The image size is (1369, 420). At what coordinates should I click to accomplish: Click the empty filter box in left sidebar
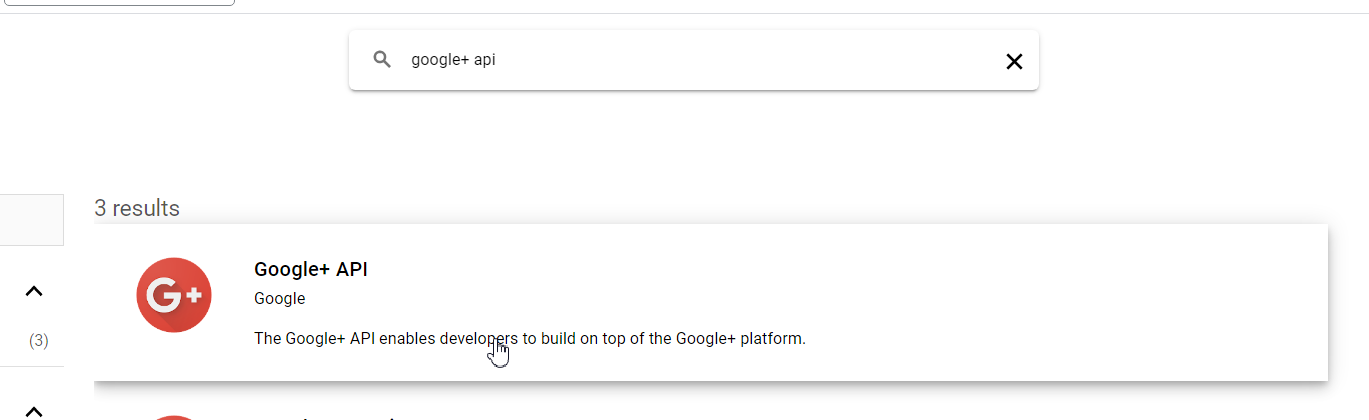(32, 220)
